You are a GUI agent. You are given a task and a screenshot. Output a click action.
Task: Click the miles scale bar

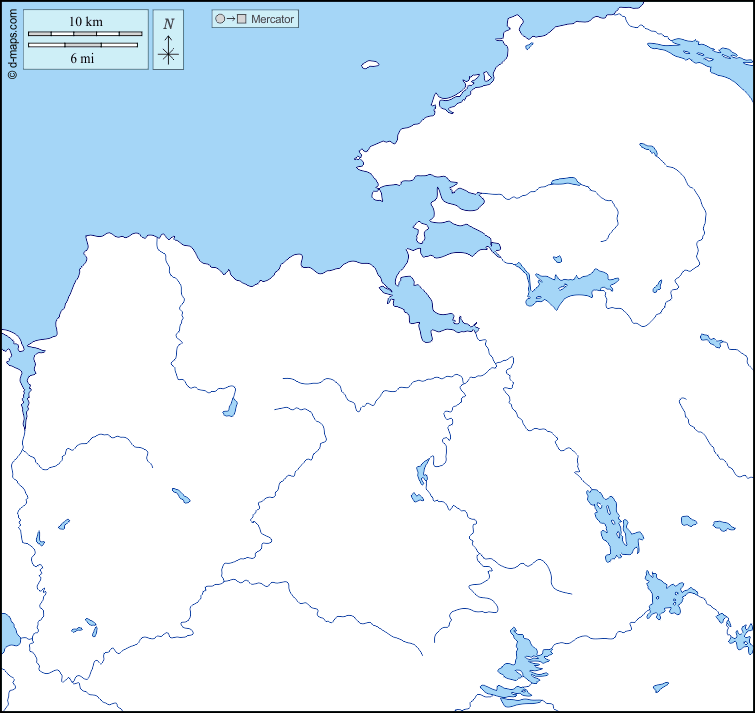click(x=83, y=45)
